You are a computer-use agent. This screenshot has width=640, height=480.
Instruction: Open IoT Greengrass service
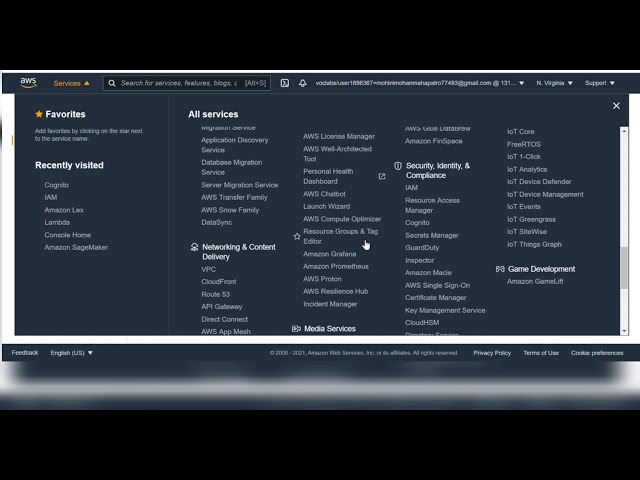pos(531,219)
